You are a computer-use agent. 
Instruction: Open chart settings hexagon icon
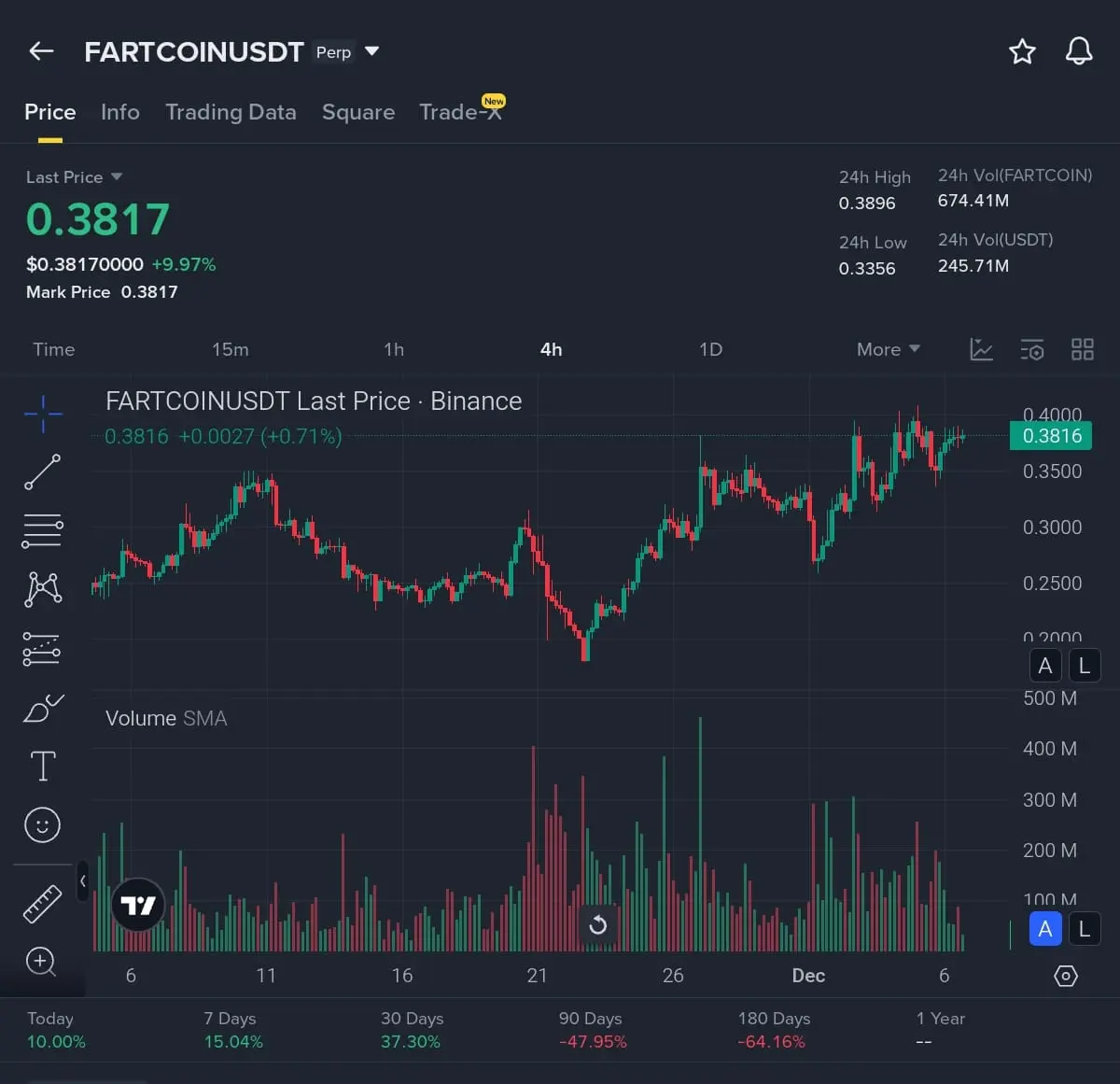tap(1066, 976)
